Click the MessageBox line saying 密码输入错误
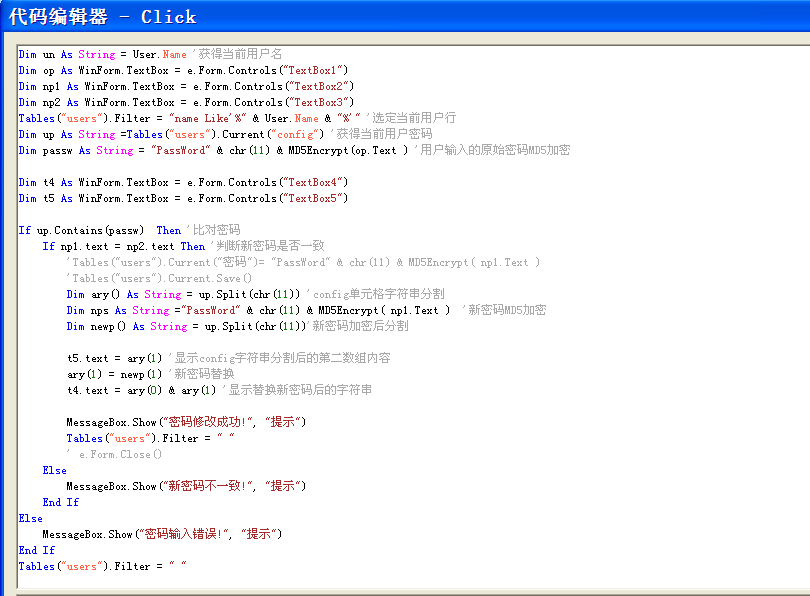 coord(162,535)
